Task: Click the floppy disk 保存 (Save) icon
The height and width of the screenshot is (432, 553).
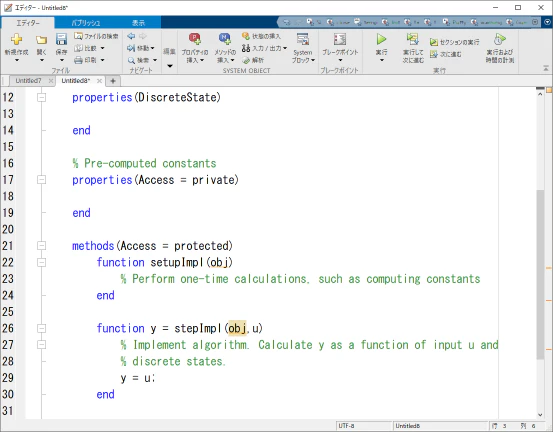Action: (61, 39)
